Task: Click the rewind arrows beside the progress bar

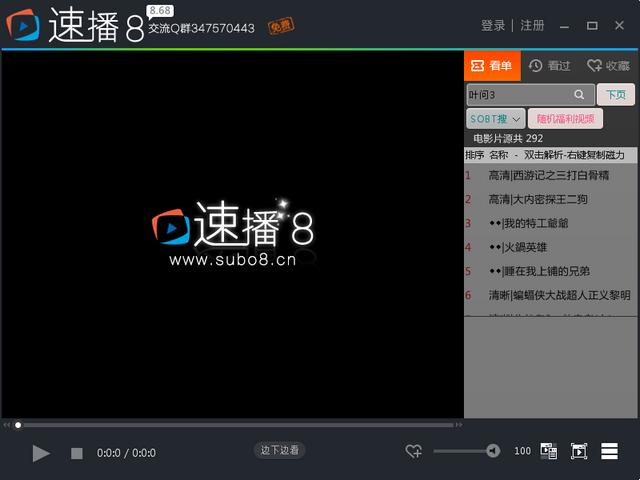Action: point(6,425)
